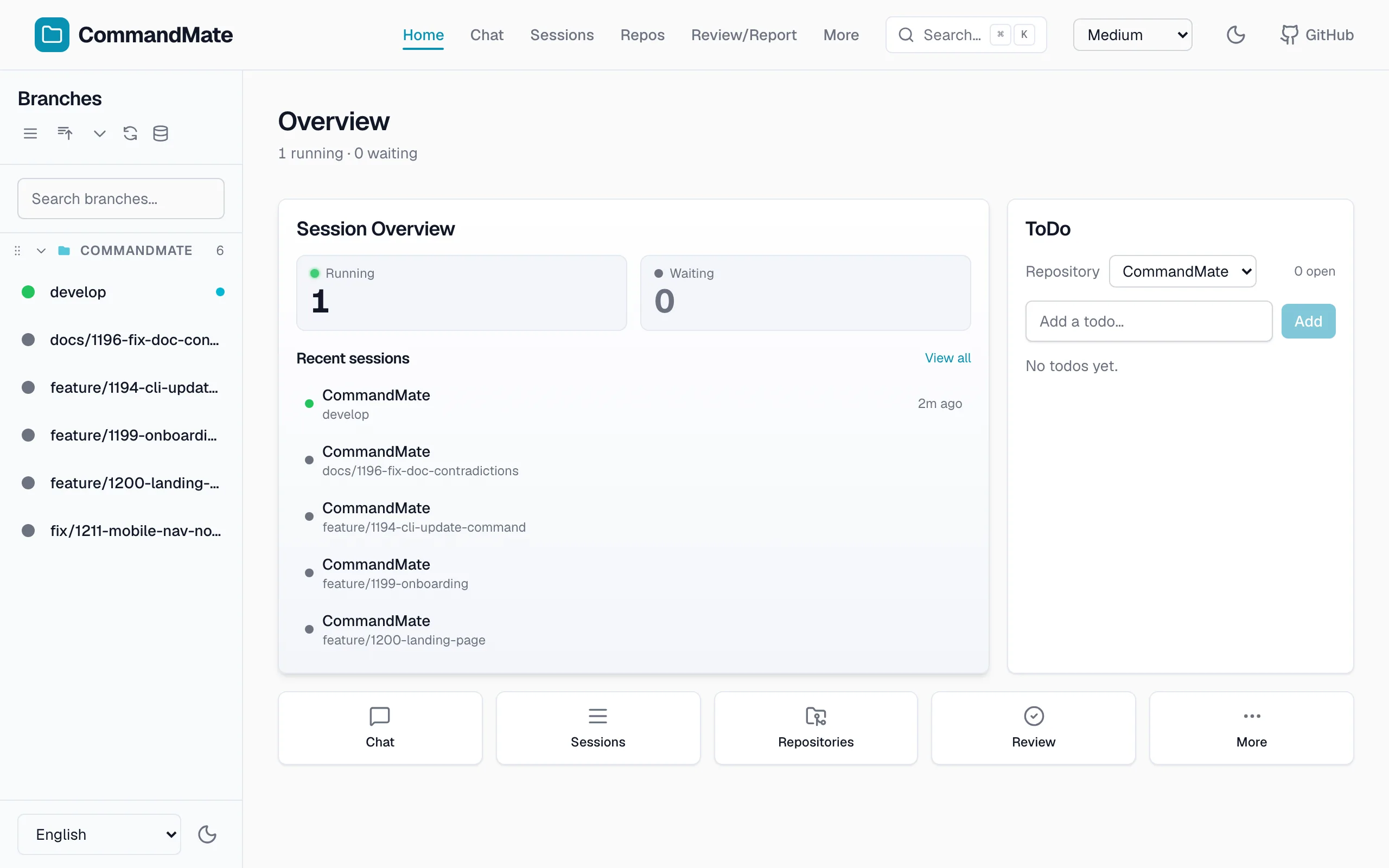Click the search magnifier icon in header
This screenshot has height=868, width=1389.
[906, 35]
